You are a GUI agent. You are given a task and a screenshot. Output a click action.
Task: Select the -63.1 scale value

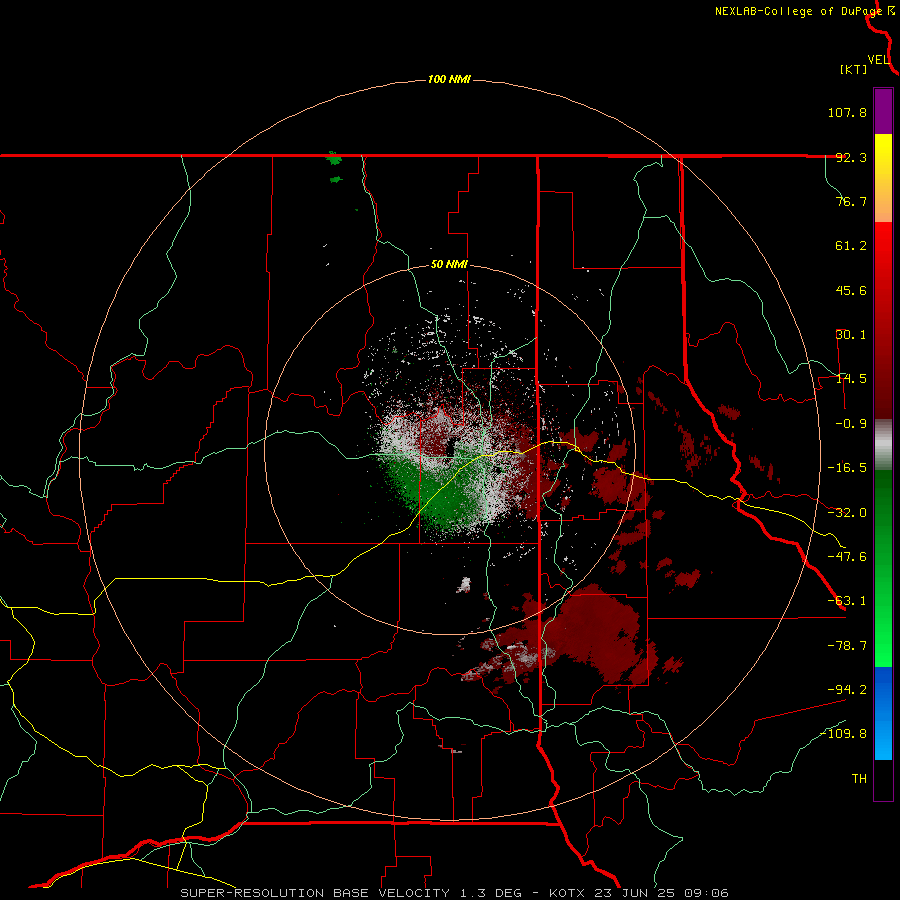(x=847, y=601)
